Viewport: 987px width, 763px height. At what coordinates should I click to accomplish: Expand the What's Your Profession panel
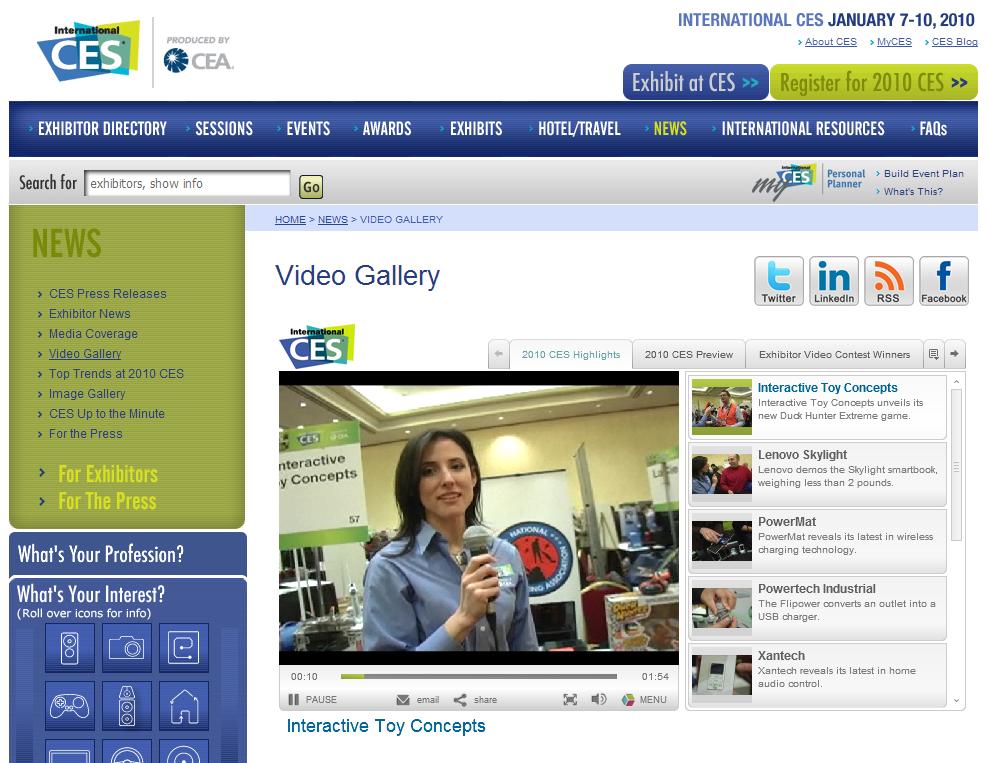pos(128,554)
